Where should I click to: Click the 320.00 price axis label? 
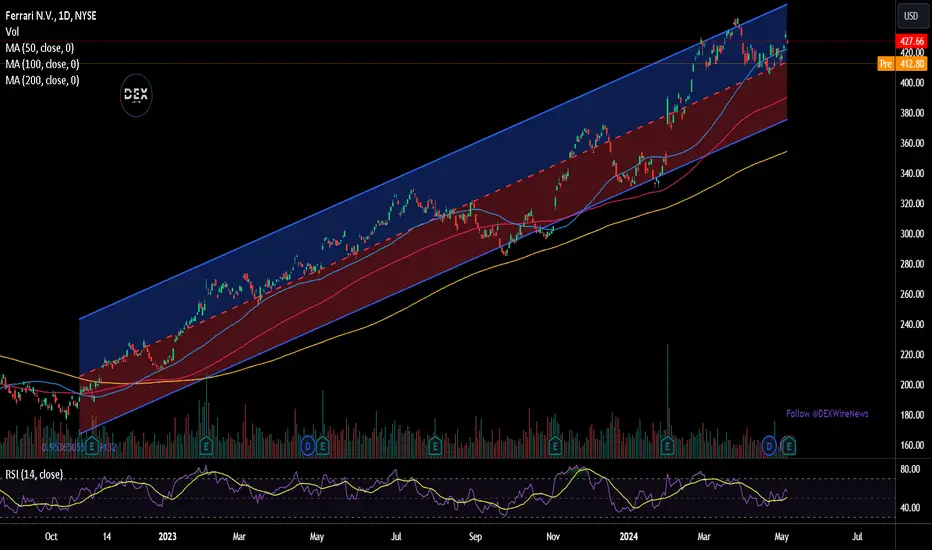[912, 203]
